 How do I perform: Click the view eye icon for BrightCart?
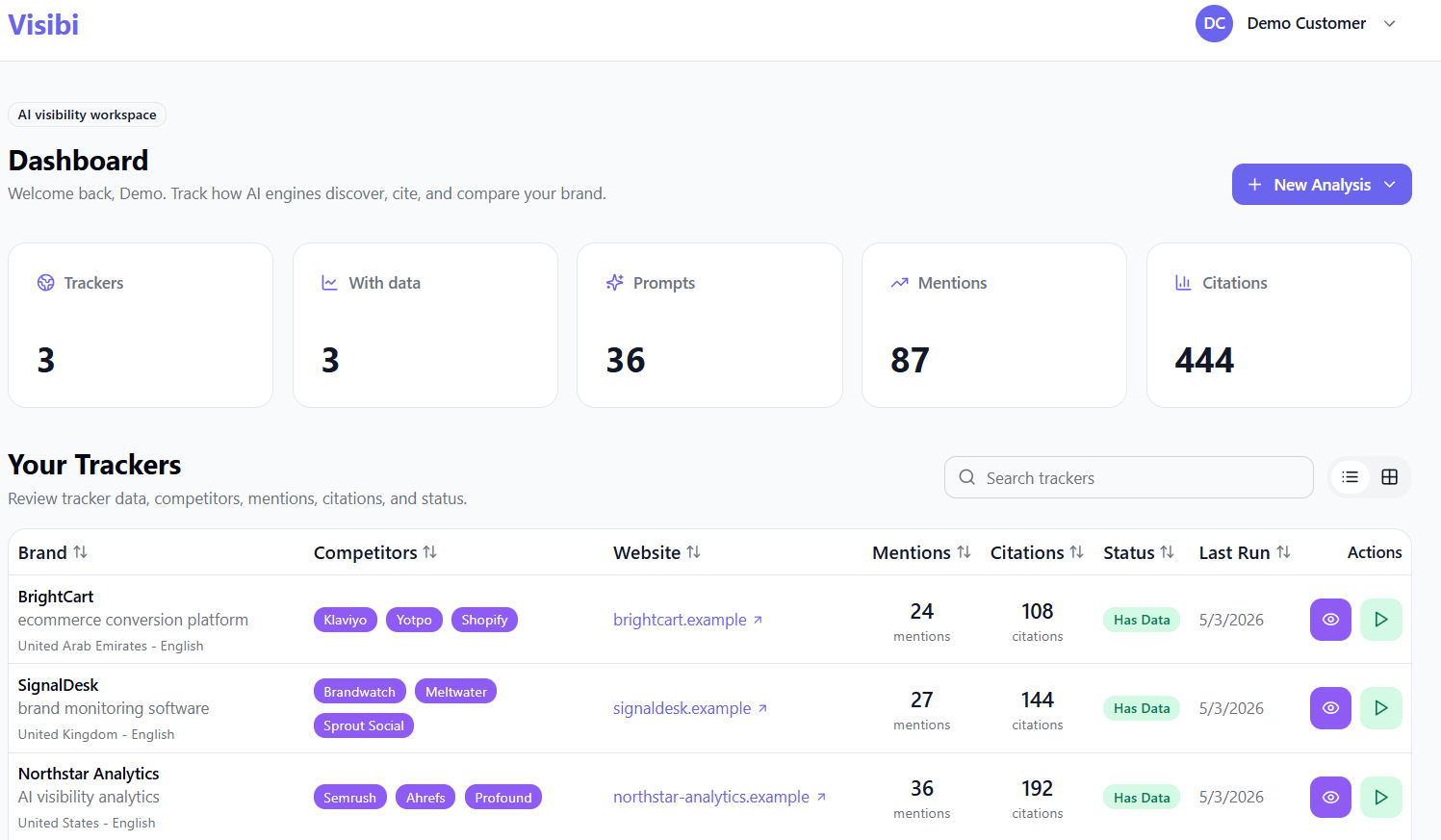(x=1330, y=620)
